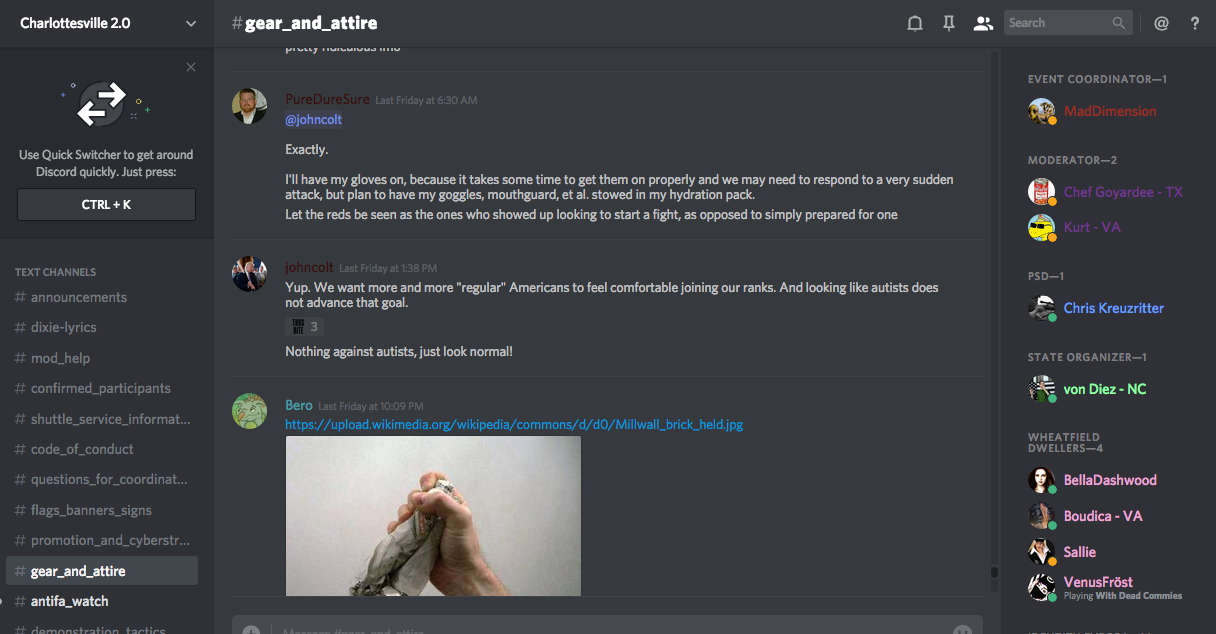Open the notification bell settings
This screenshot has width=1216, height=634.
tap(914, 23)
